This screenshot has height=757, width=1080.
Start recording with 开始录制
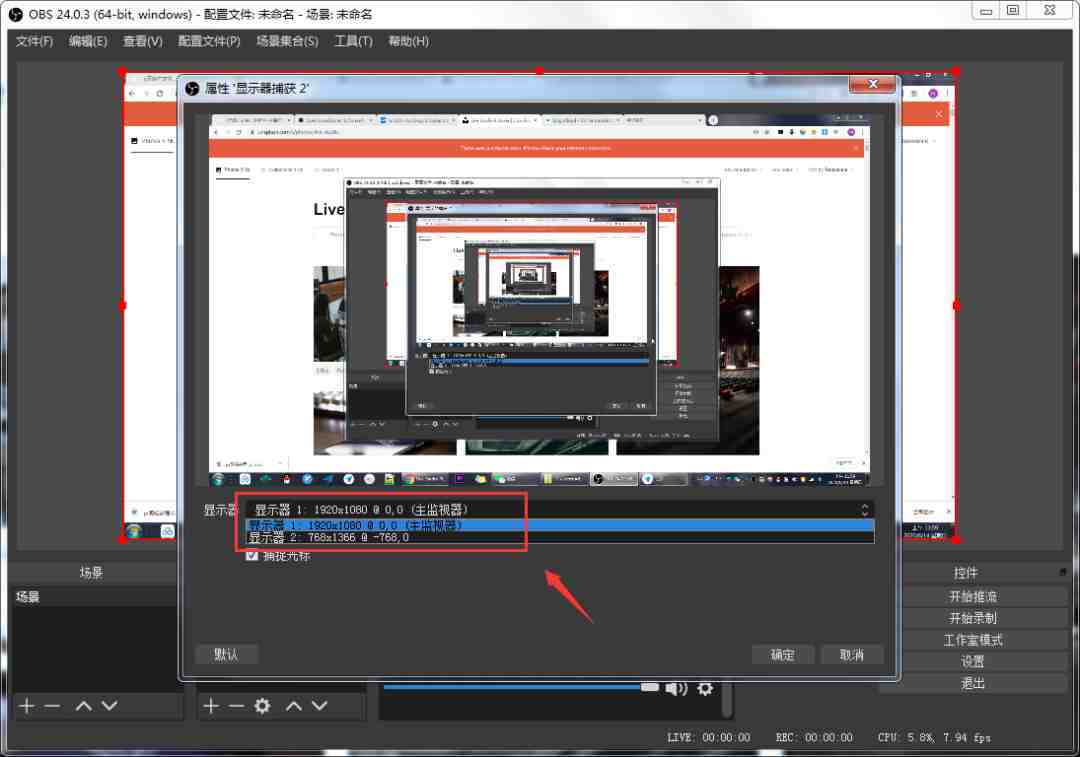(973, 618)
